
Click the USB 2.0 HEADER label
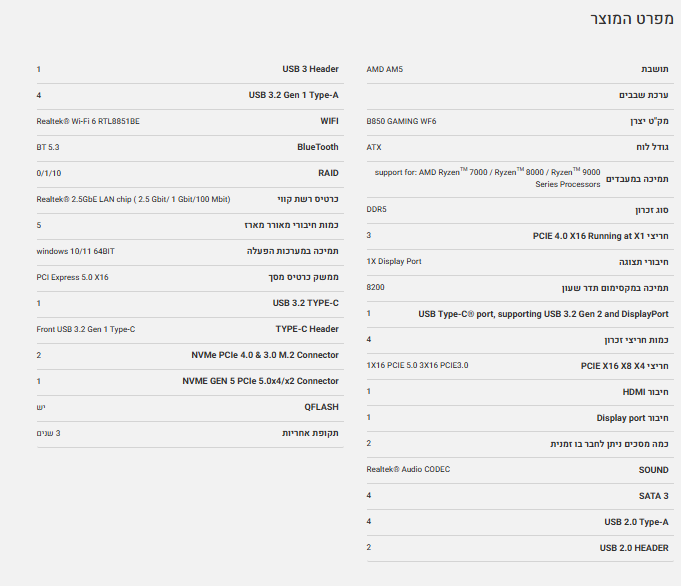tap(635, 547)
